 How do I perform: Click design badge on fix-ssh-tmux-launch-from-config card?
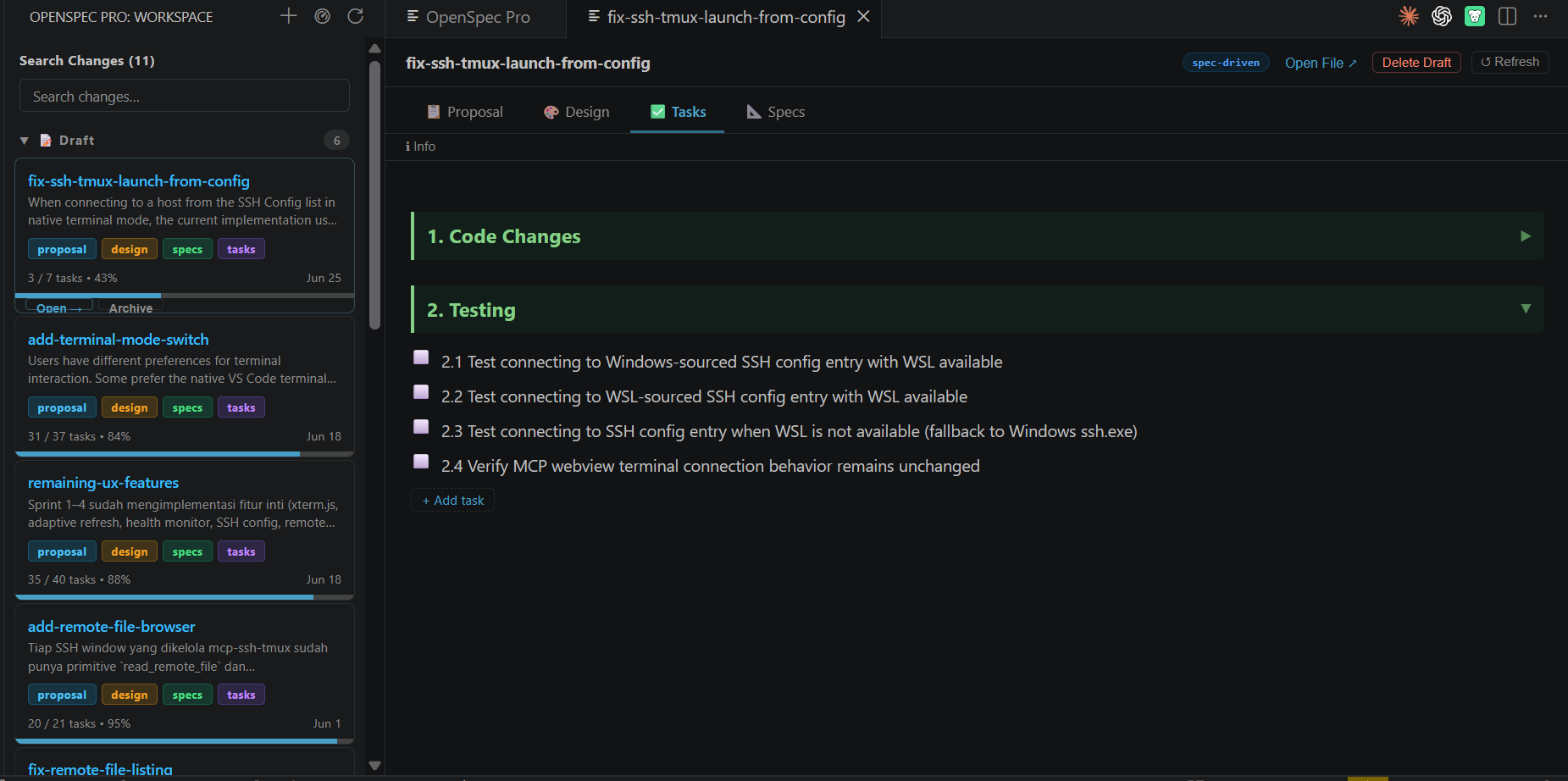coord(130,249)
